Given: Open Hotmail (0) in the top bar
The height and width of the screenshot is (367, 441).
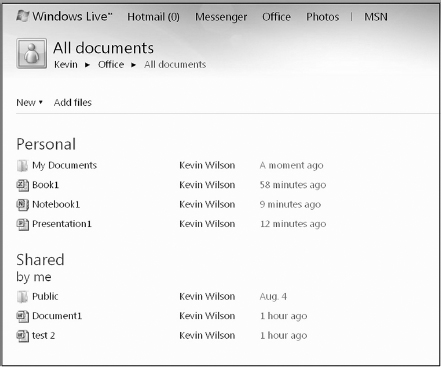Looking at the screenshot, I should pyautogui.click(x=153, y=17).
